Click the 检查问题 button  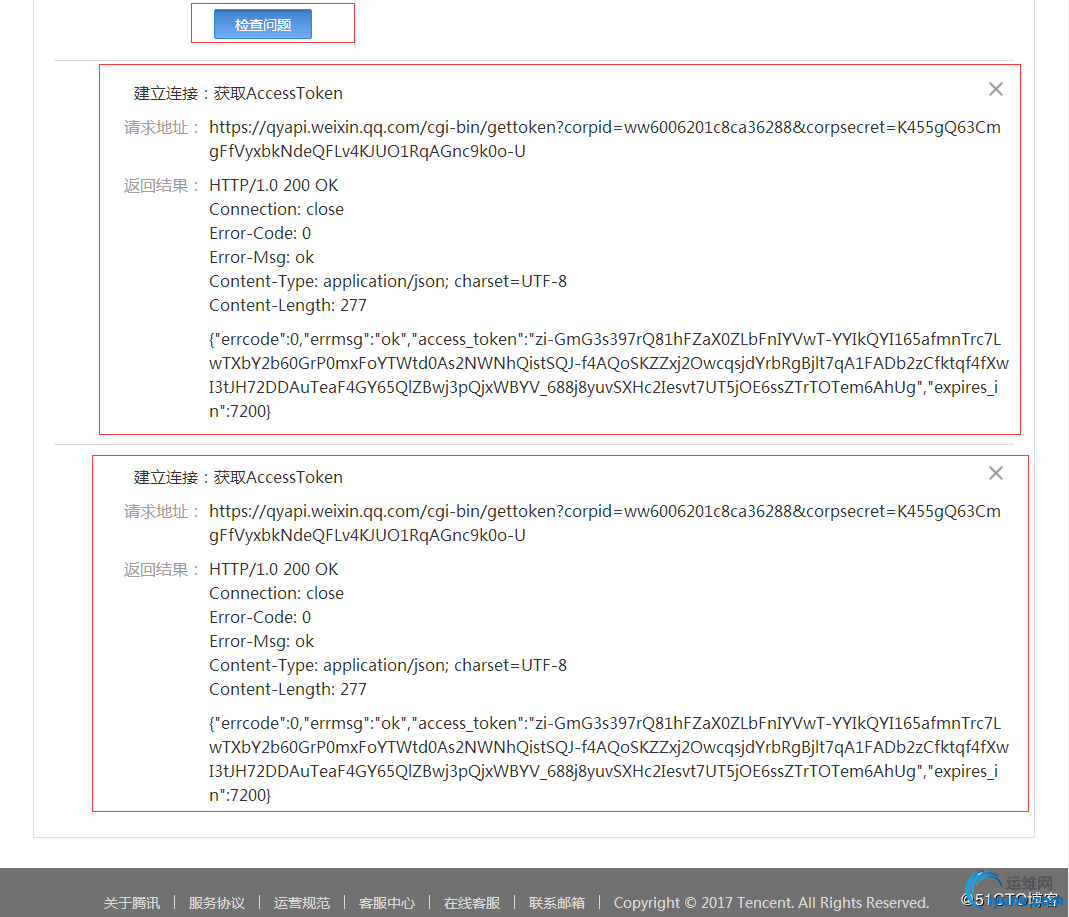coord(262,25)
